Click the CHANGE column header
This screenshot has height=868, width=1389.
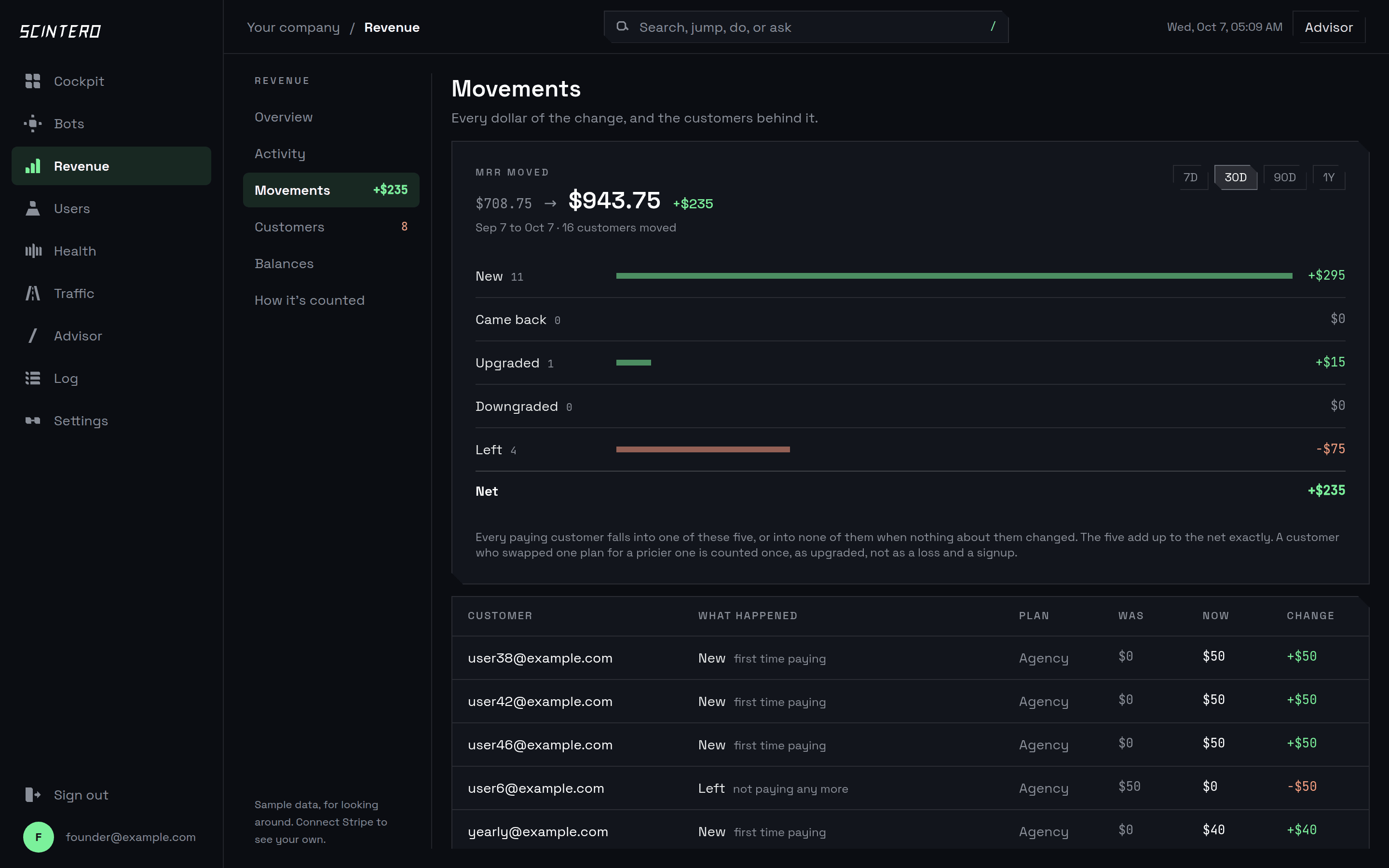[x=1310, y=615]
